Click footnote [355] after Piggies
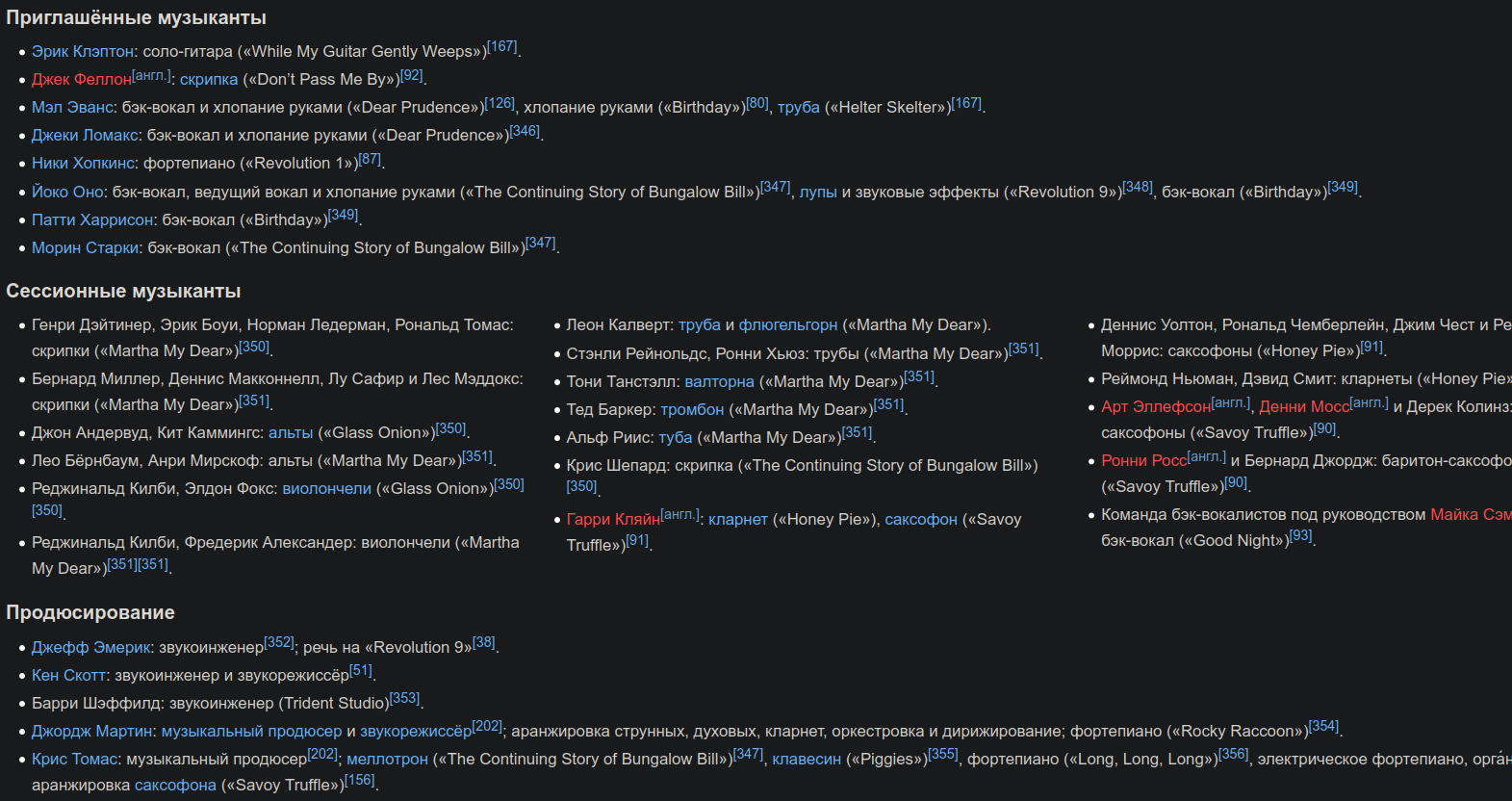The height and width of the screenshot is (801, 1512). click(943, 755)
